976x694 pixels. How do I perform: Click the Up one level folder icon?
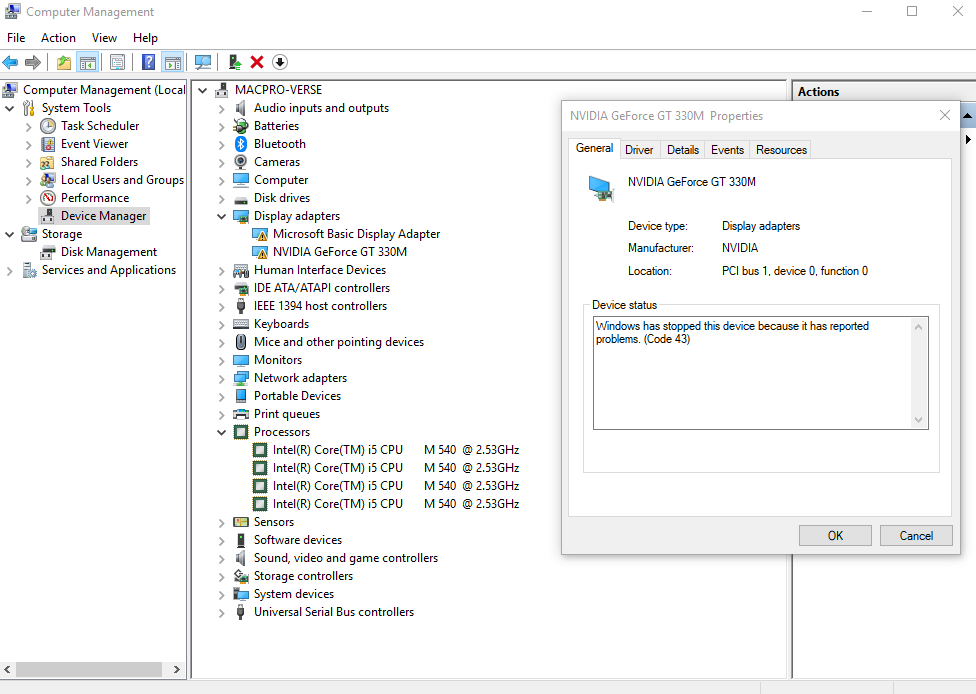point(63,62)
